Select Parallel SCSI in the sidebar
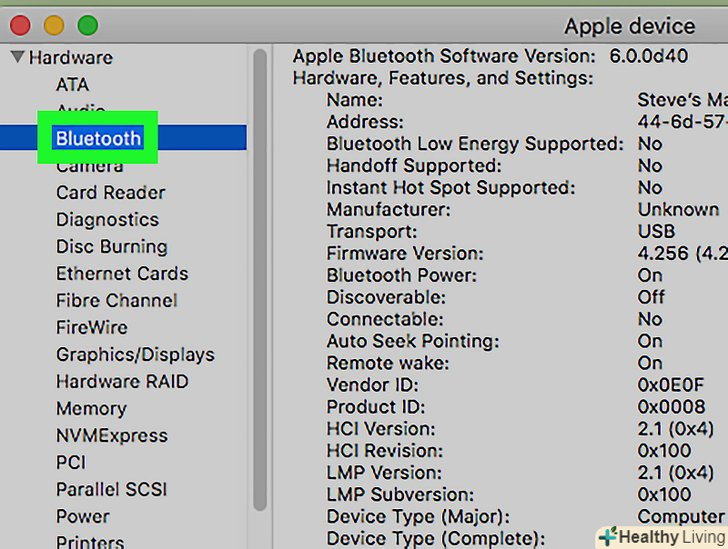The height and width of the screenshot is (549, 728). (111, 489)
